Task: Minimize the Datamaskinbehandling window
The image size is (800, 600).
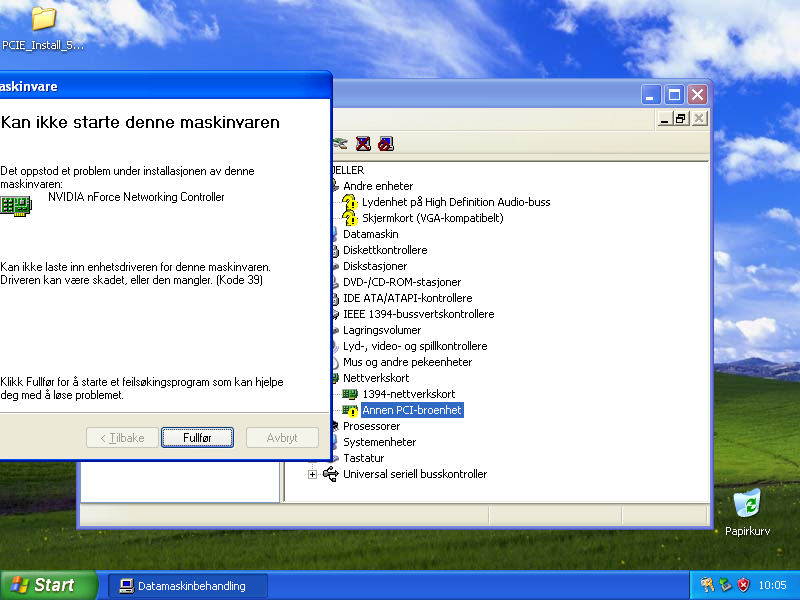Action: [651, 95]
